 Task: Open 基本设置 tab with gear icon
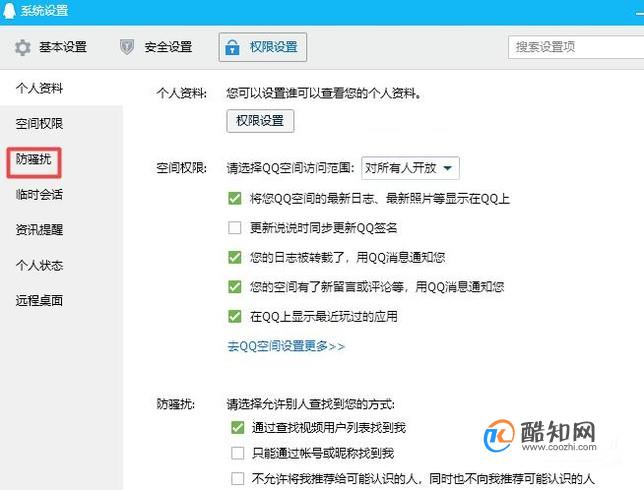(x=51, y=47)
